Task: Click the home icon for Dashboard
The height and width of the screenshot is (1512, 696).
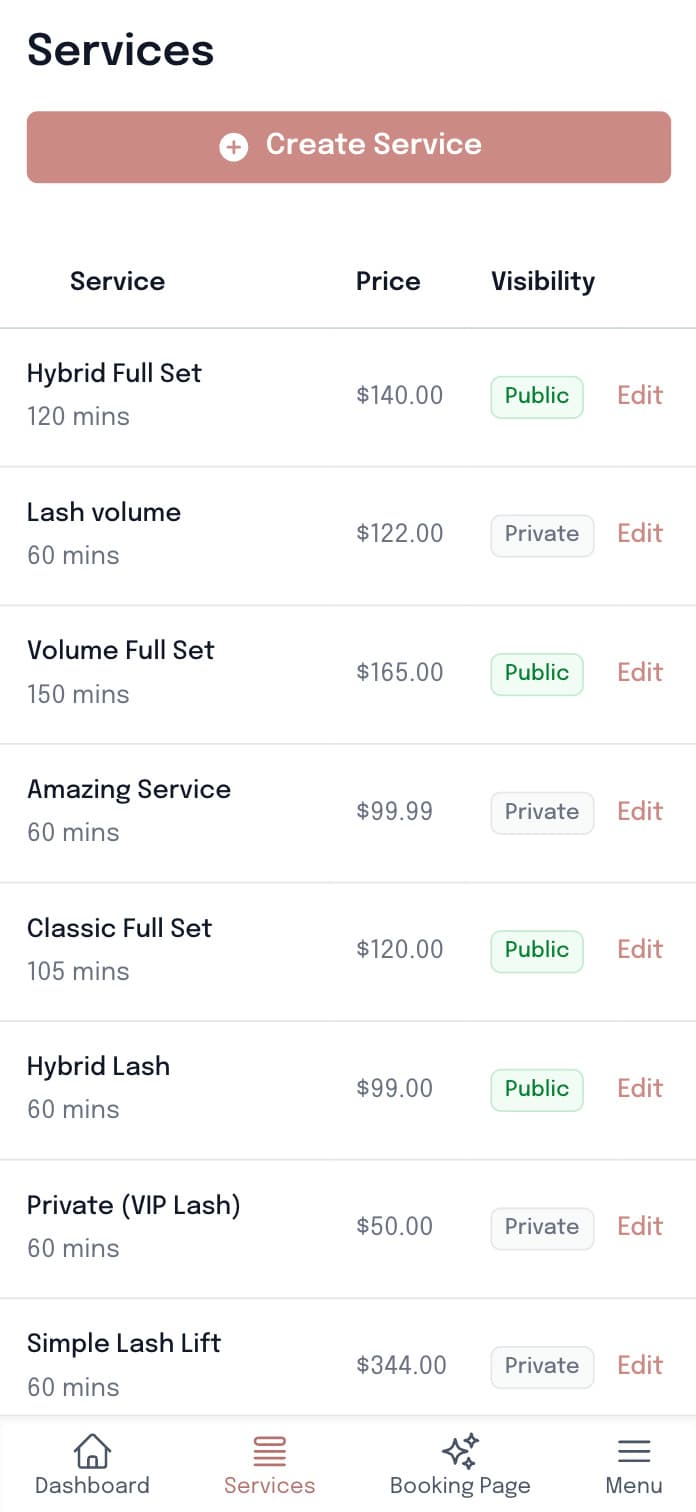Action: coord(92,1448)
